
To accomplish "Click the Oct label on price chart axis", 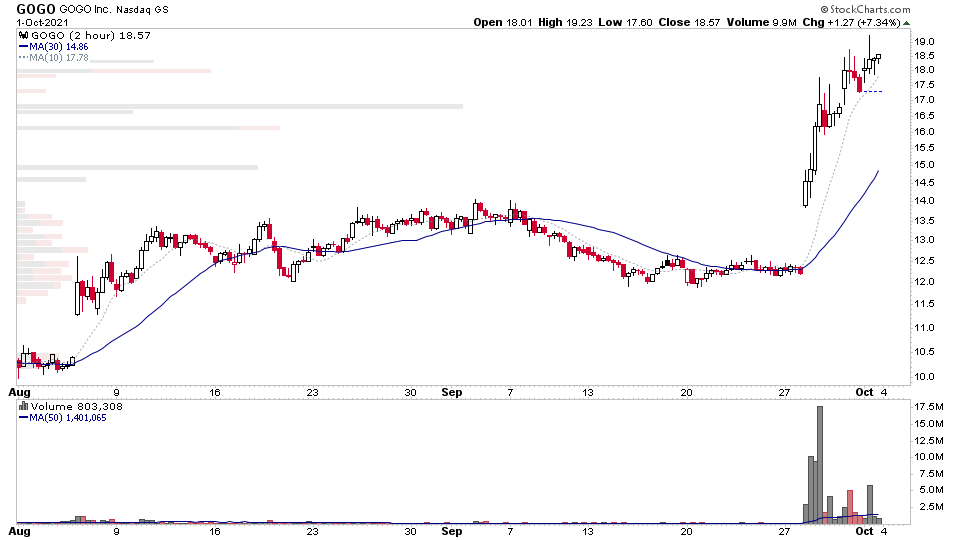I will pos(864,392).
